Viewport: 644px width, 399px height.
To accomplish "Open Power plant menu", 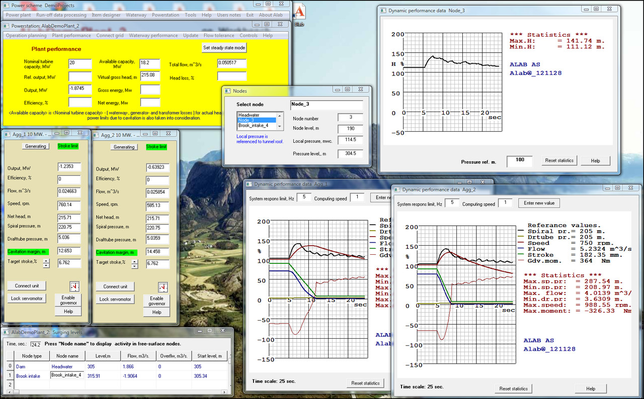I will click(x=18, y=15).
